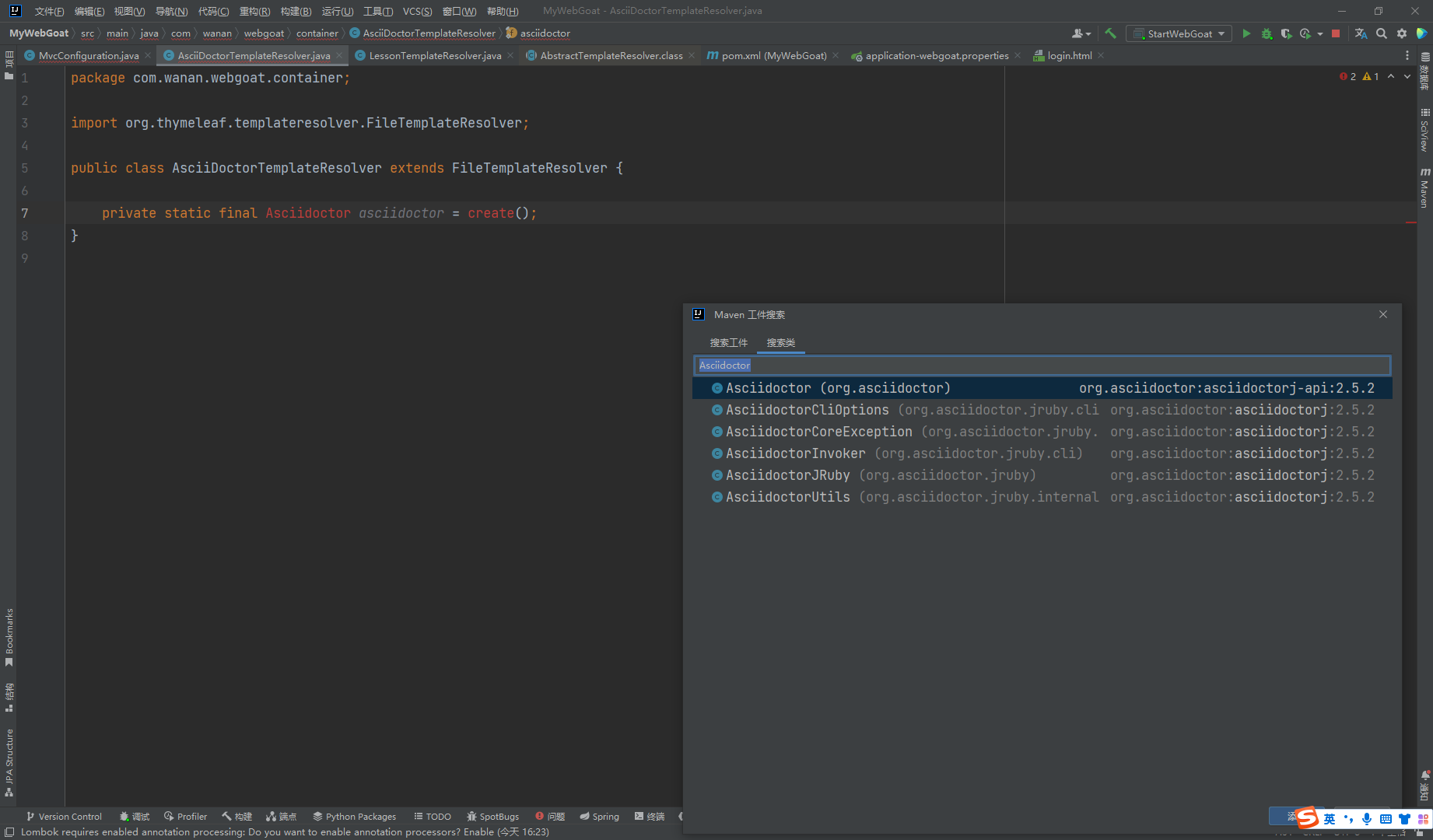
Task: Select AsciidoctorUtils search result row
Action: [x=1042, y=497]
